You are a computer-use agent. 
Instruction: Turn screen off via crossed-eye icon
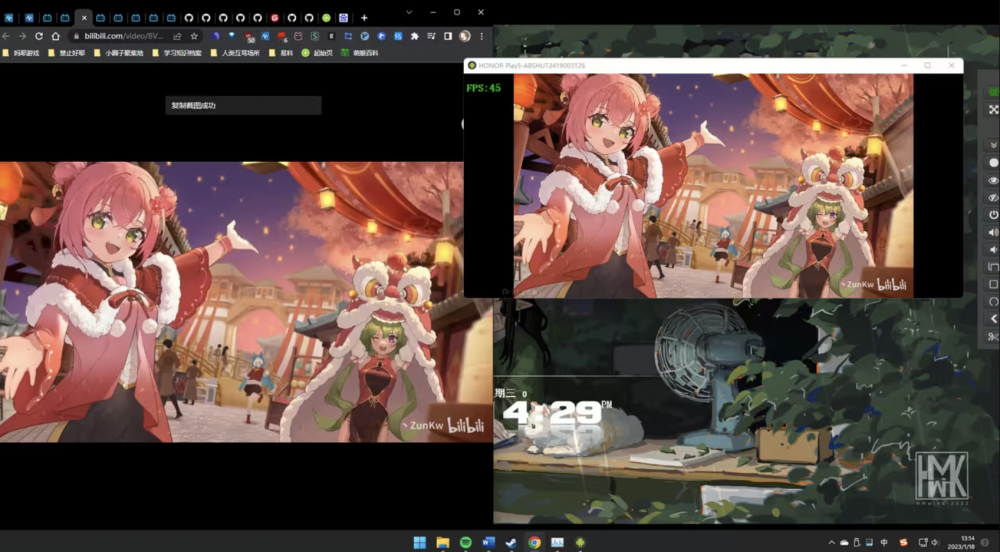993,198
